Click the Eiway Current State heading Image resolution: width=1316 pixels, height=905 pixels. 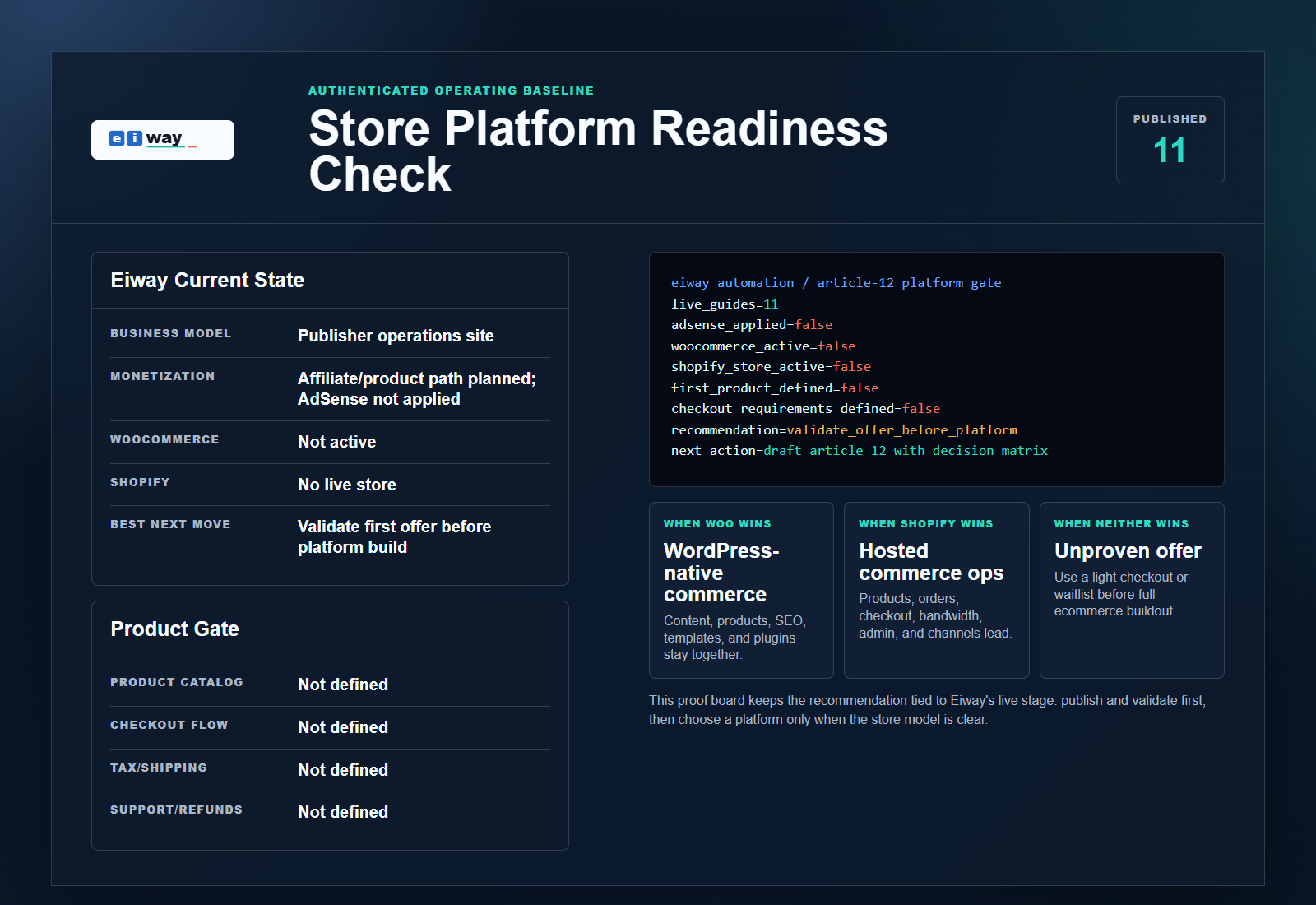[x=207, y=281]
